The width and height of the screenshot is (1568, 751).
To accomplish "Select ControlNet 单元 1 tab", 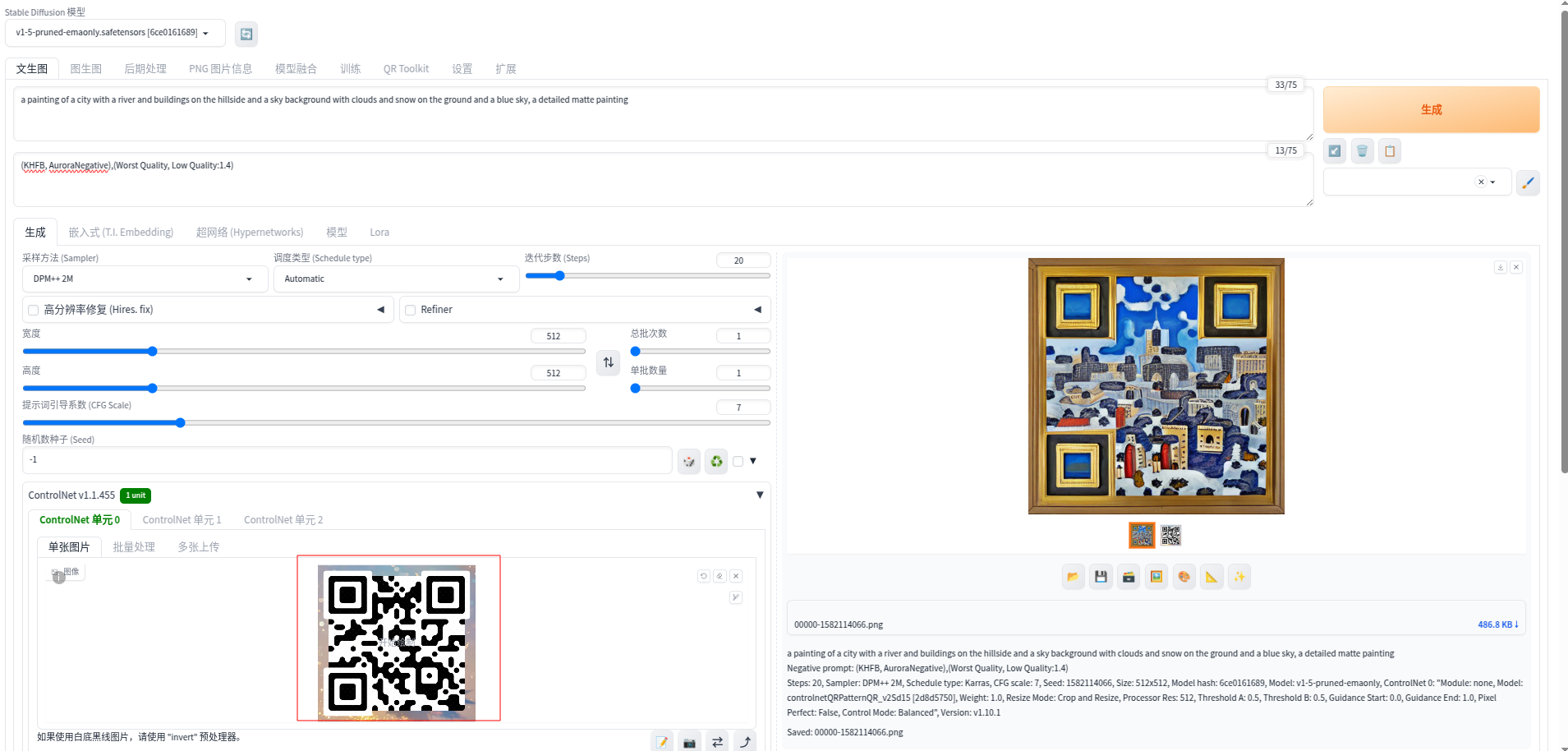I will pos(182,520).
